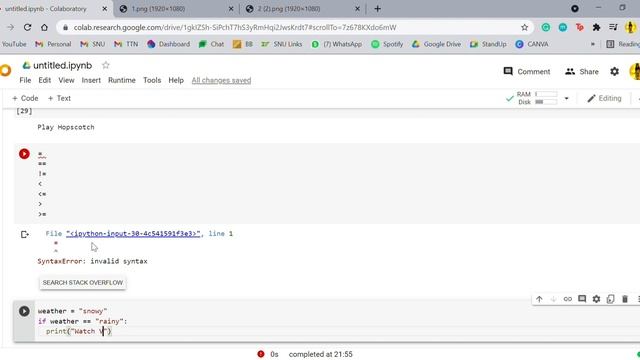This screenshot has width=640, height=360.
Task: Run the cell with comparison operators
Action: click(24, 154)
